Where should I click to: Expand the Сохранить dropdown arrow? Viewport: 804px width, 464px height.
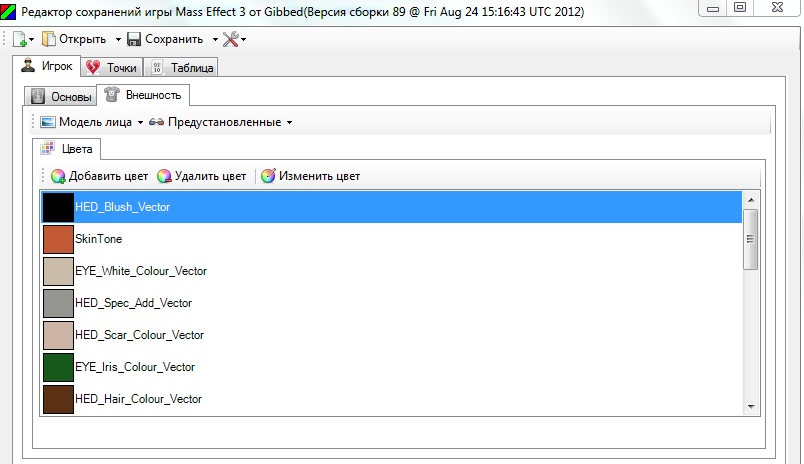[x=215, y=39]
